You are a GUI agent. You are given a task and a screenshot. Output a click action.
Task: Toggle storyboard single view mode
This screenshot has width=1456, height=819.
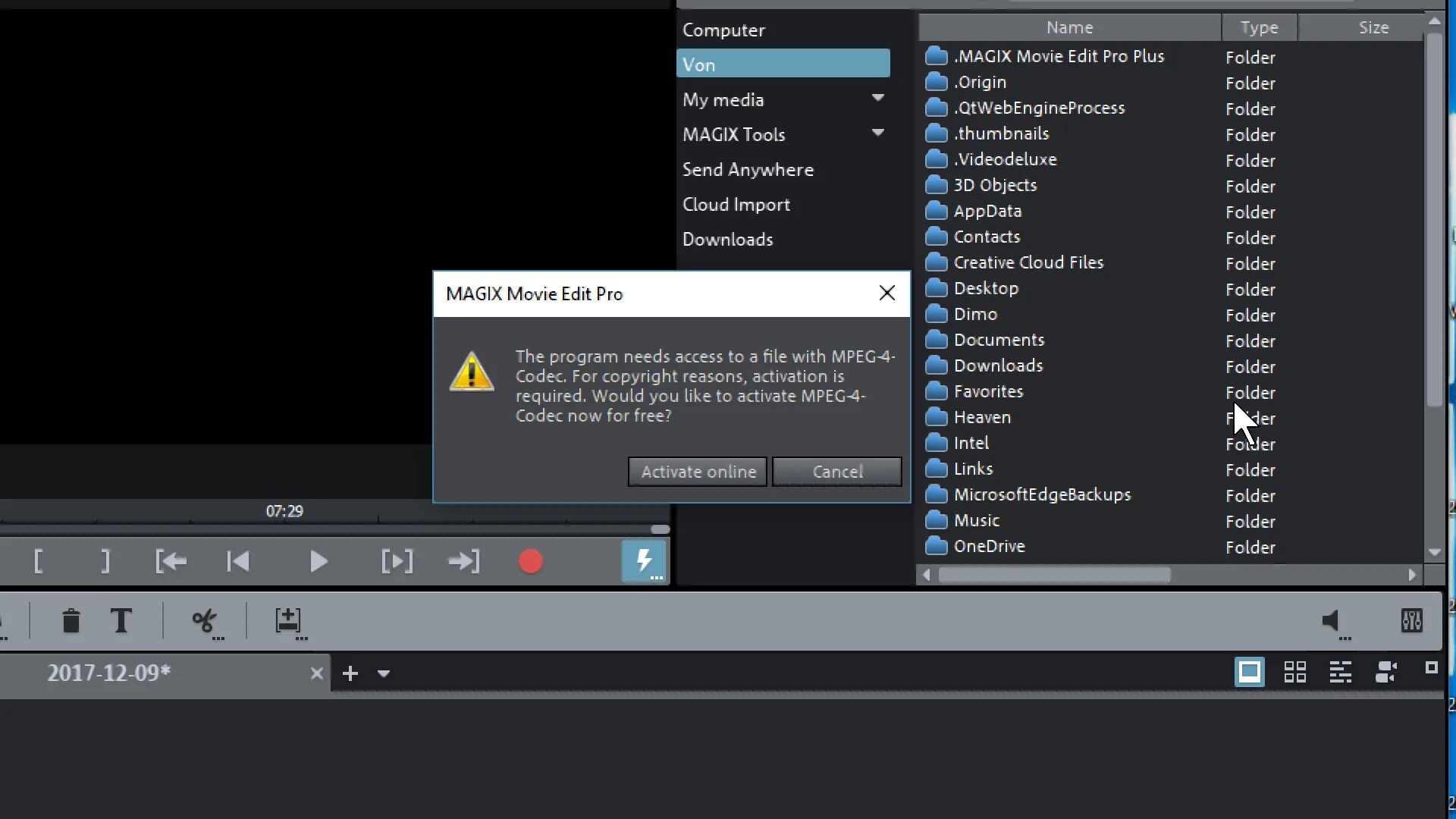tap(1249, 672)
